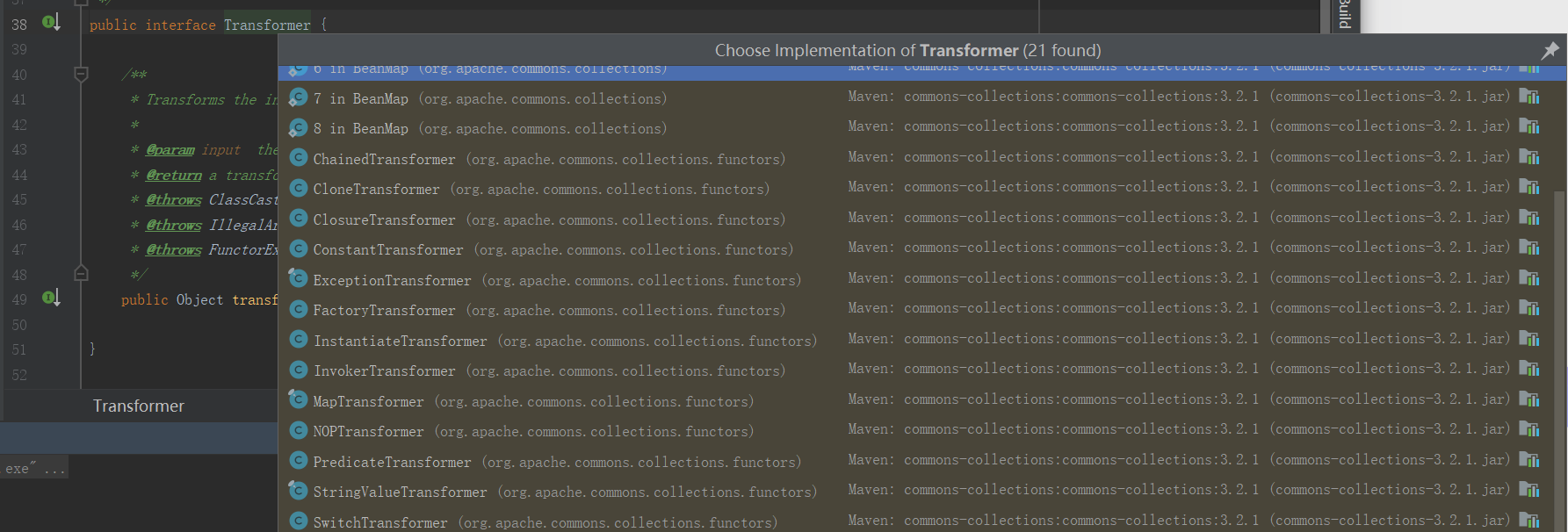1568x532 pixels.
Task: Click the class icon beside MapTransformer
Action: coord(298,400)
